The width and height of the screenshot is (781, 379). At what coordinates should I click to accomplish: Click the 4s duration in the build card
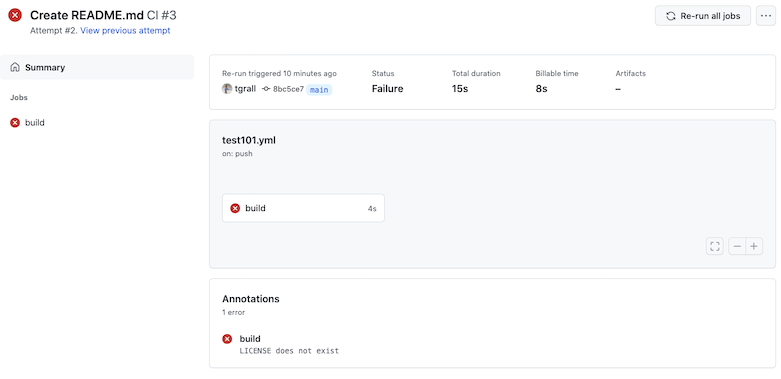[372, 209]
